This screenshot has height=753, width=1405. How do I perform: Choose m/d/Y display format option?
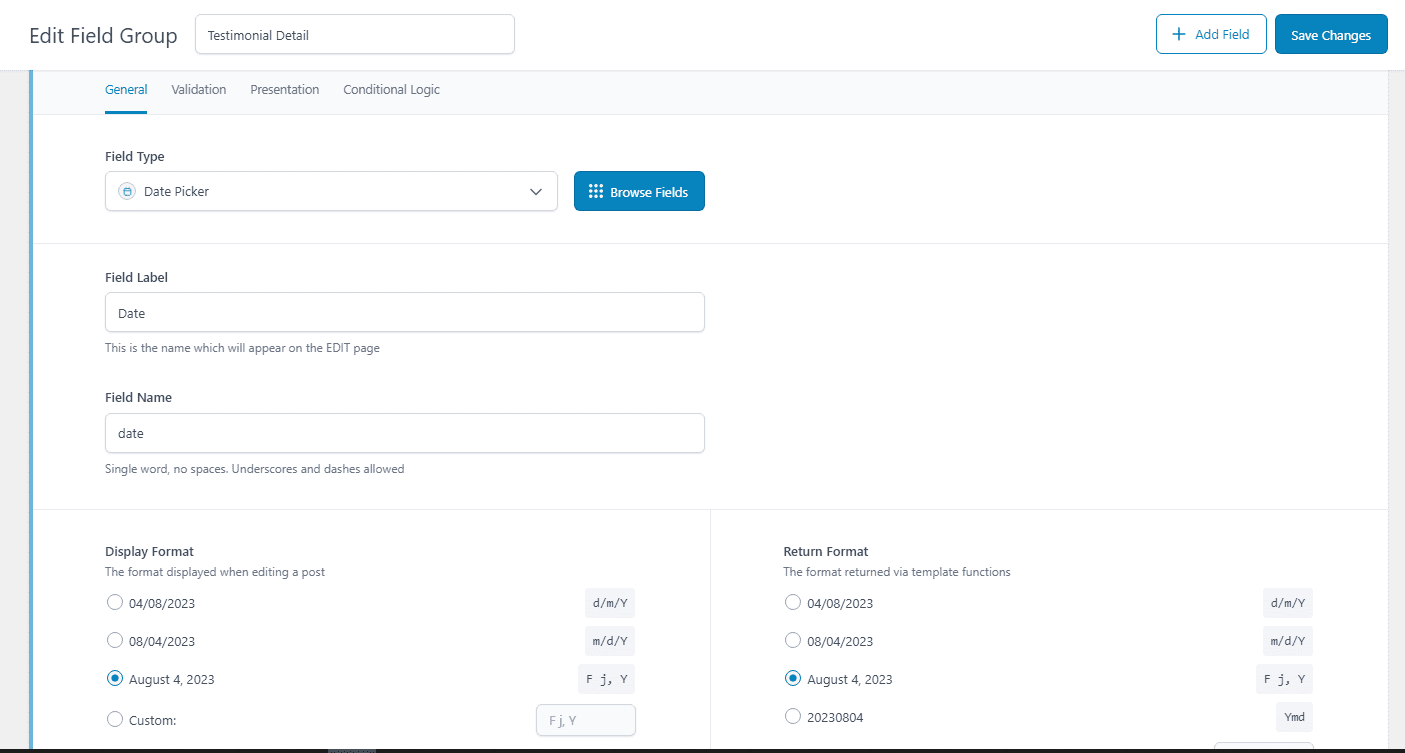(114, 640)
